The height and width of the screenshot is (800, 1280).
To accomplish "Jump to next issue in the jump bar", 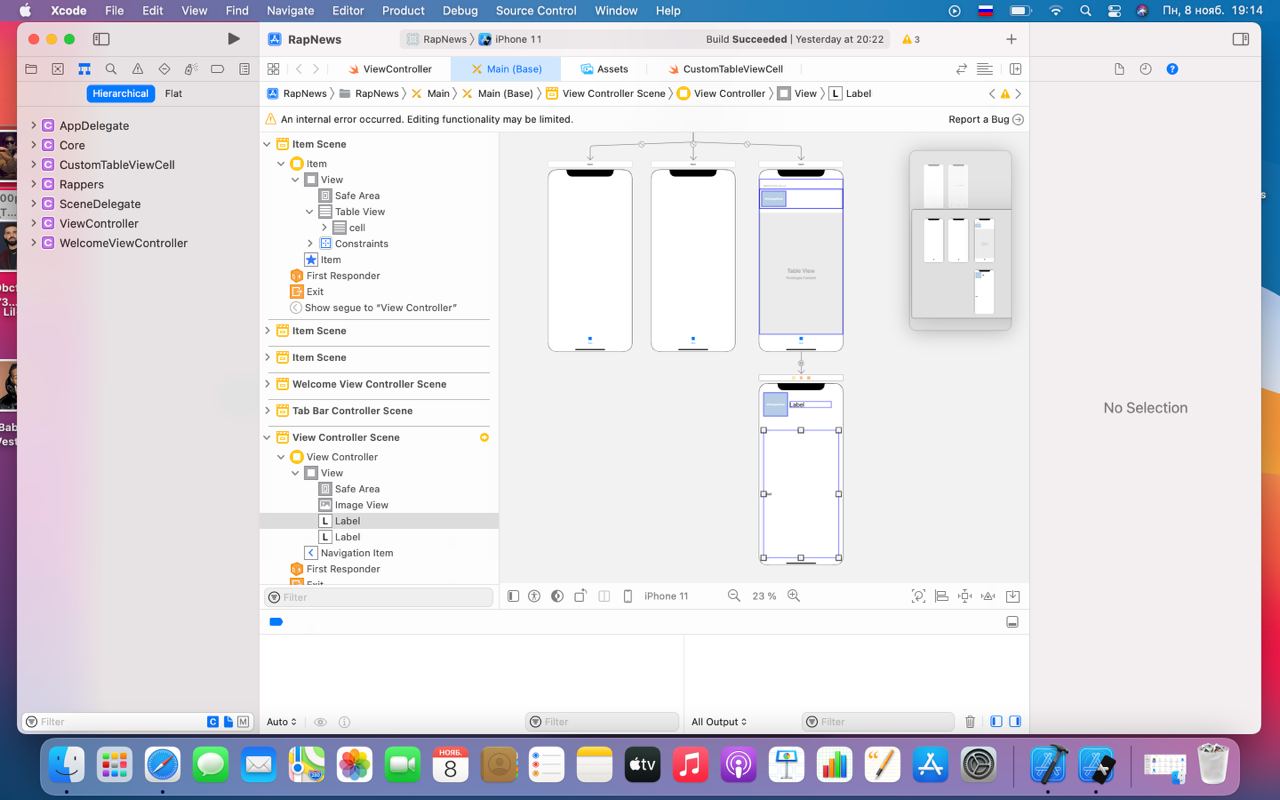I will (1018, 94).
